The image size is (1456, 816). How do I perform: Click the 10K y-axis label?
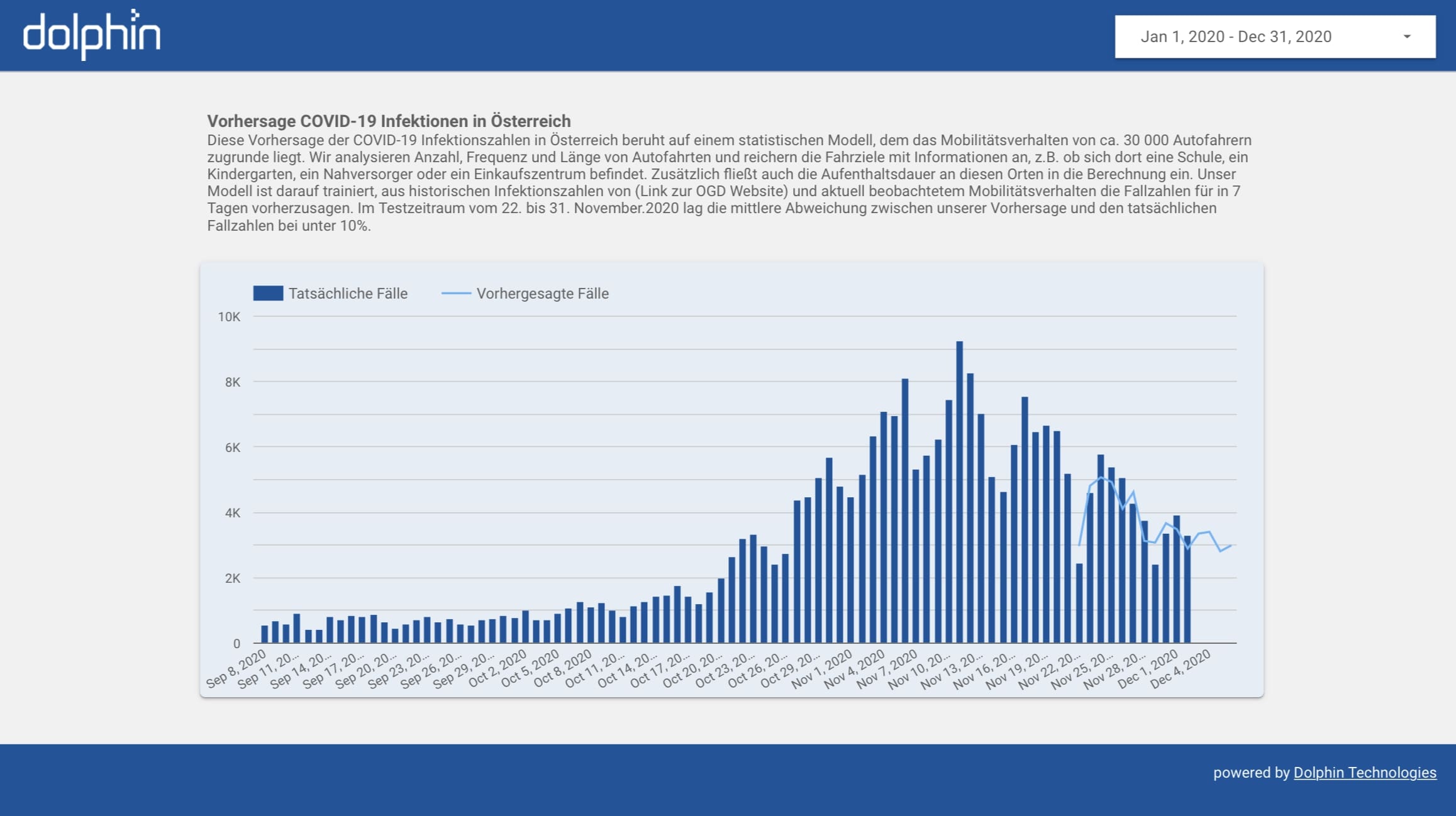click(229, 317)
